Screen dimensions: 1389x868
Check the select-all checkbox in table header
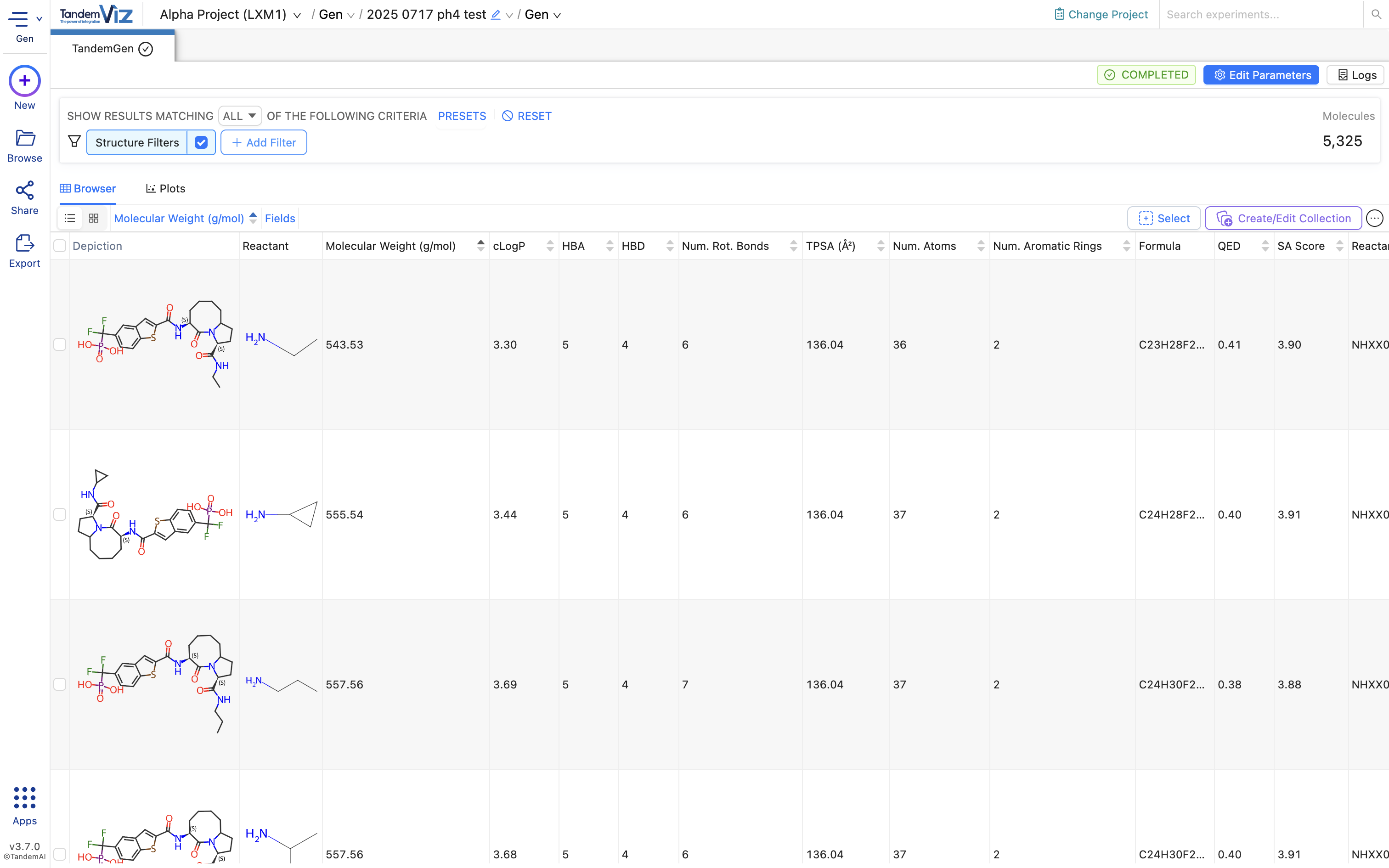coord(60,246)
